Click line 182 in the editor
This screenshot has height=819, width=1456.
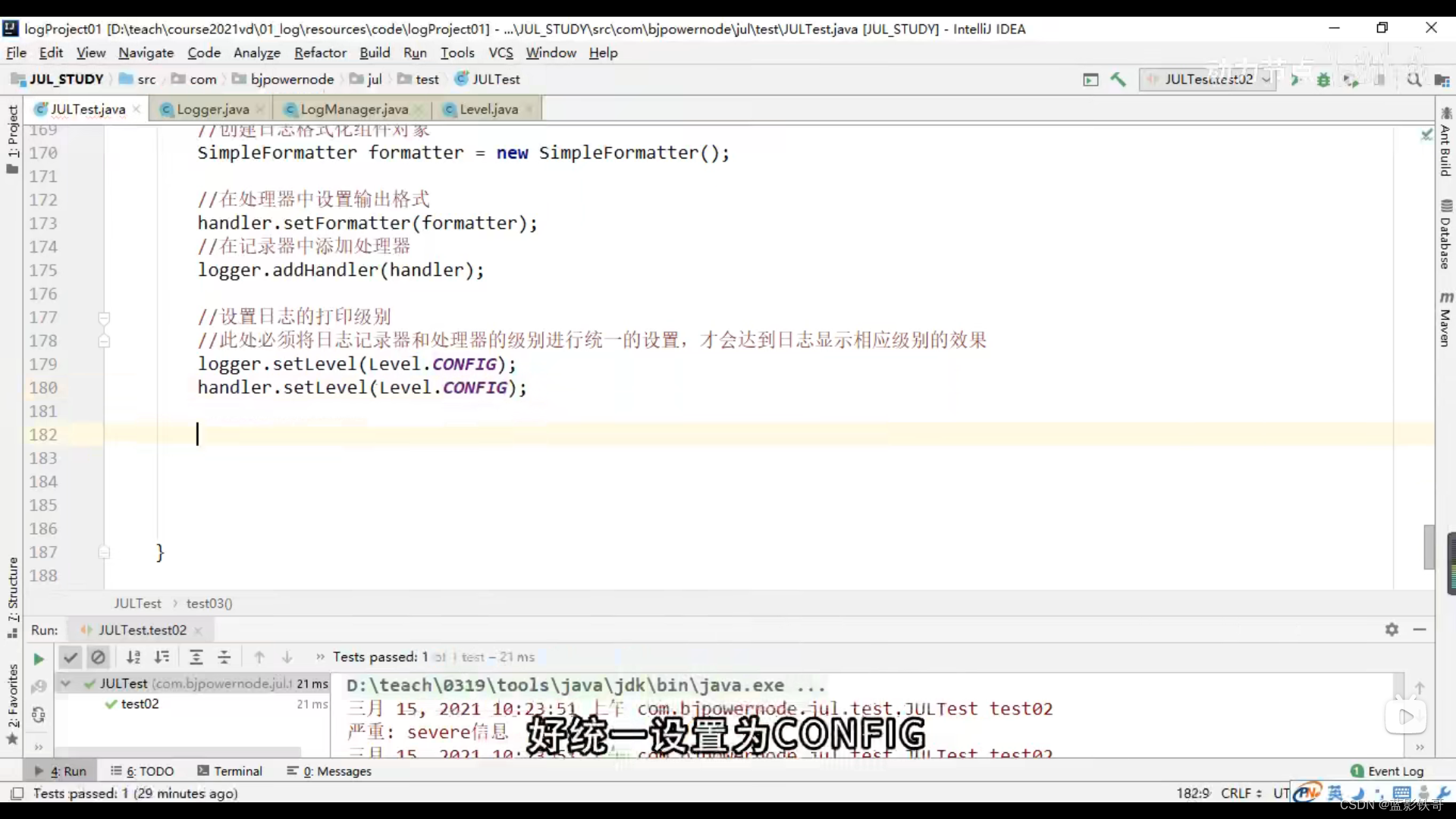(769, 435)
